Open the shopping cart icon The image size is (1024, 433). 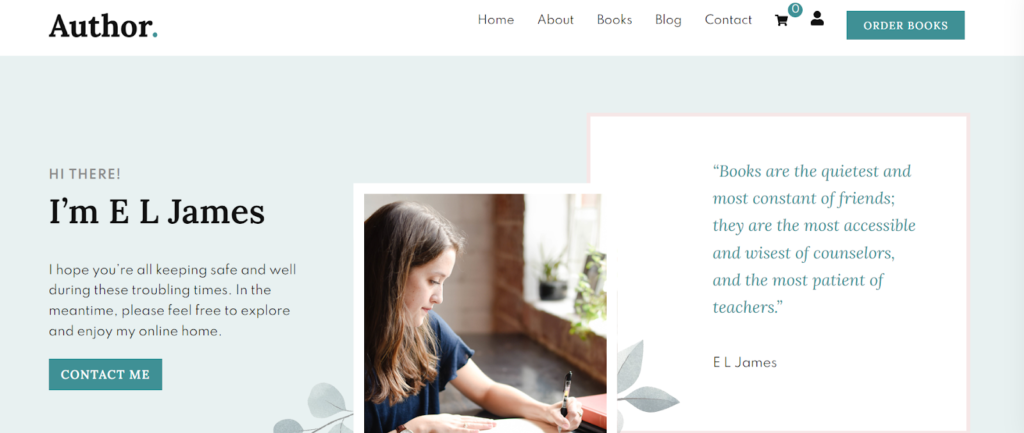781,20
